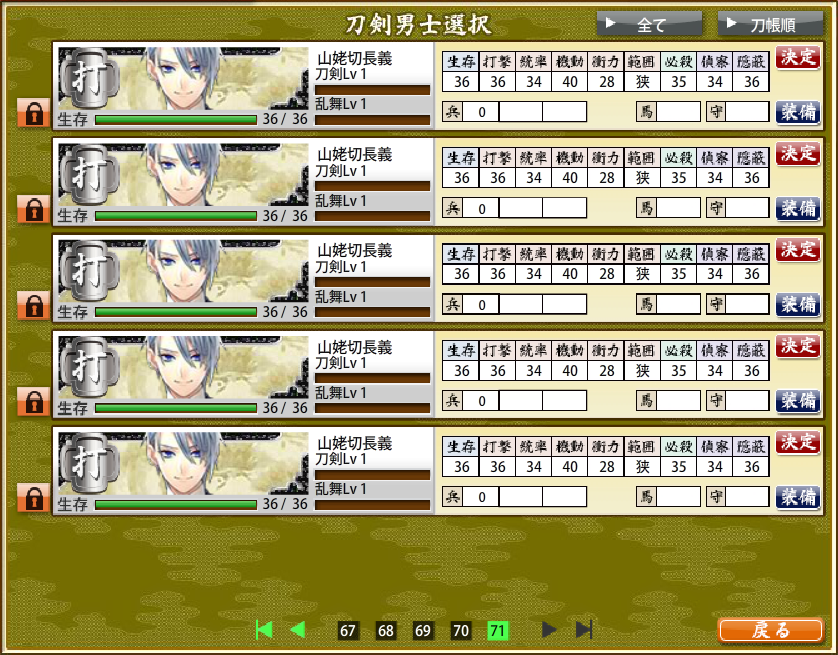
Task: Click 決定 on the second 山姥切長義 row
Action: click(x=798, y=154)
